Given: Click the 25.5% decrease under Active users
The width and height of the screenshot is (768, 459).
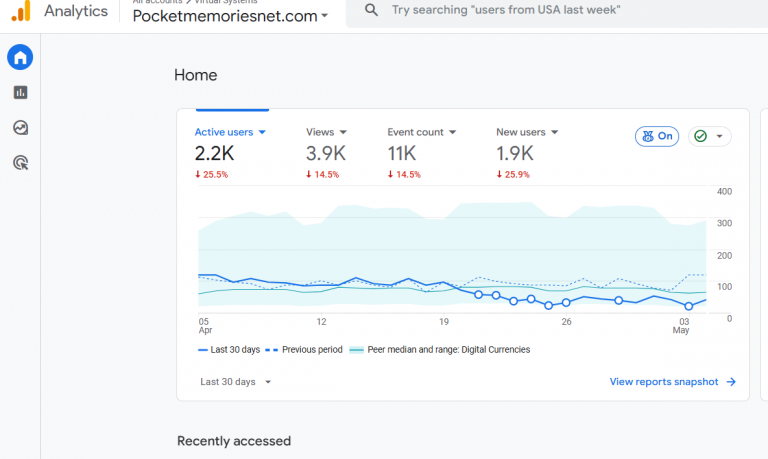Looking at the screenshot, I should coord(212,174).
